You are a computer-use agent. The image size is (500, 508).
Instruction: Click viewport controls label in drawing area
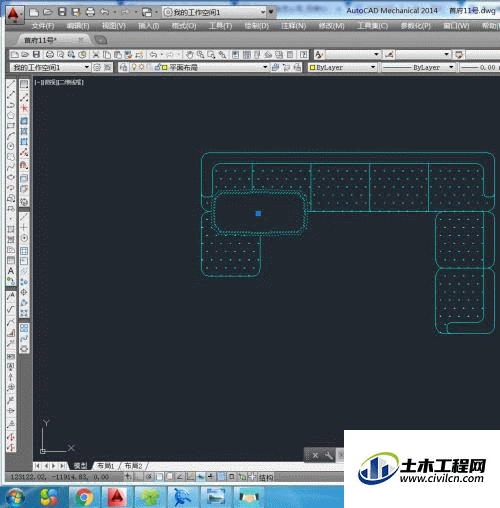click(x=59, y=82)
